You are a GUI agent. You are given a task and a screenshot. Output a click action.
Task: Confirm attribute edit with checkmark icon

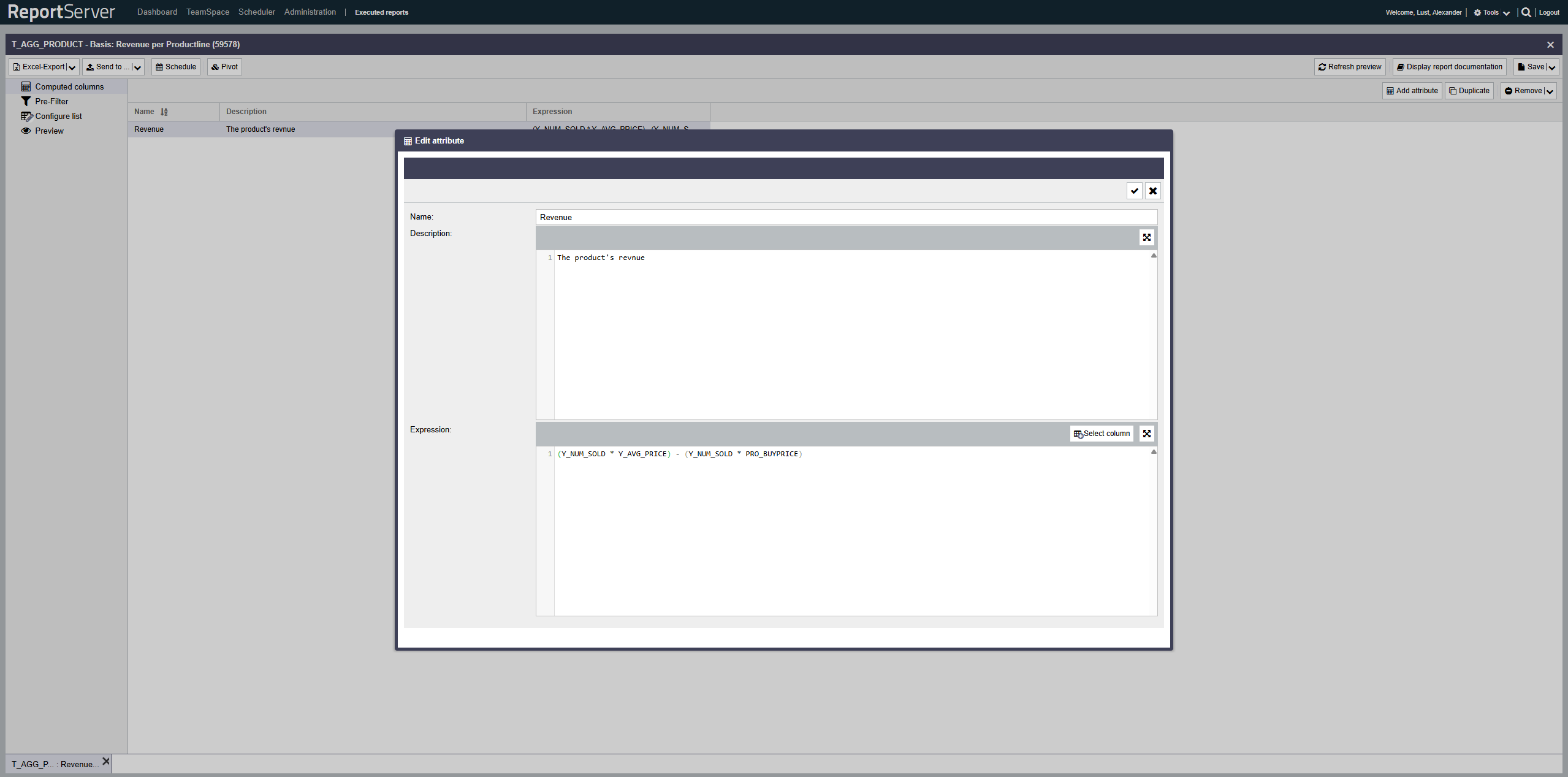click(1134, 191)
